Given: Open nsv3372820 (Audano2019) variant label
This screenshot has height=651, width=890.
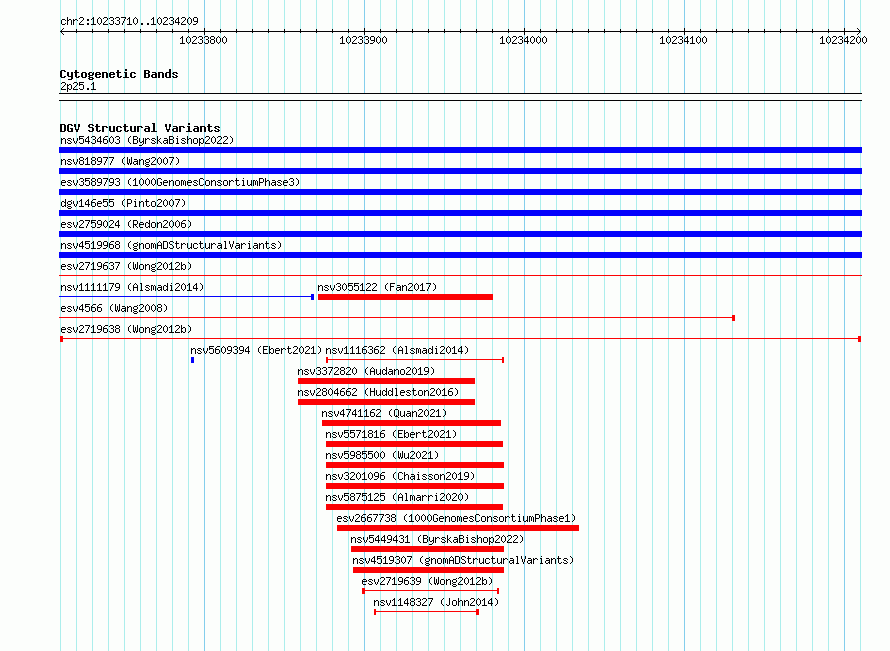Looking at the screenshot, I should [x=366, y=371].
